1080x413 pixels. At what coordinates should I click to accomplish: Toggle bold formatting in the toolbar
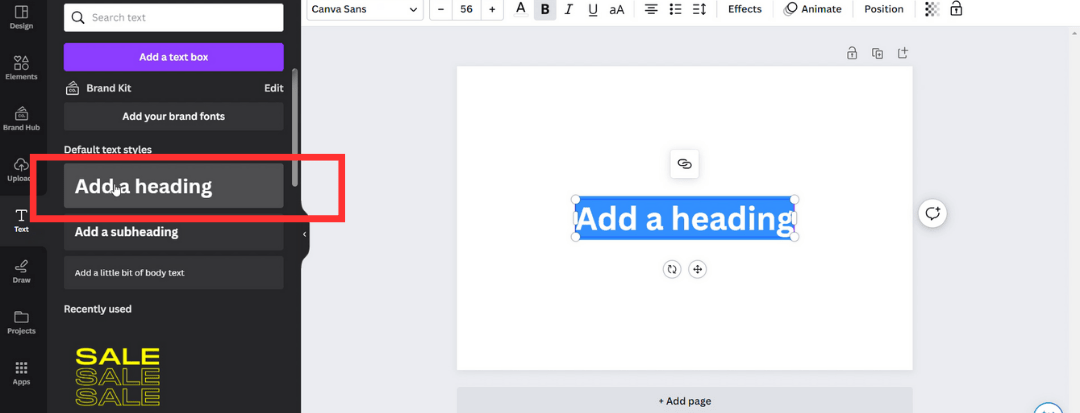[545, 10]
